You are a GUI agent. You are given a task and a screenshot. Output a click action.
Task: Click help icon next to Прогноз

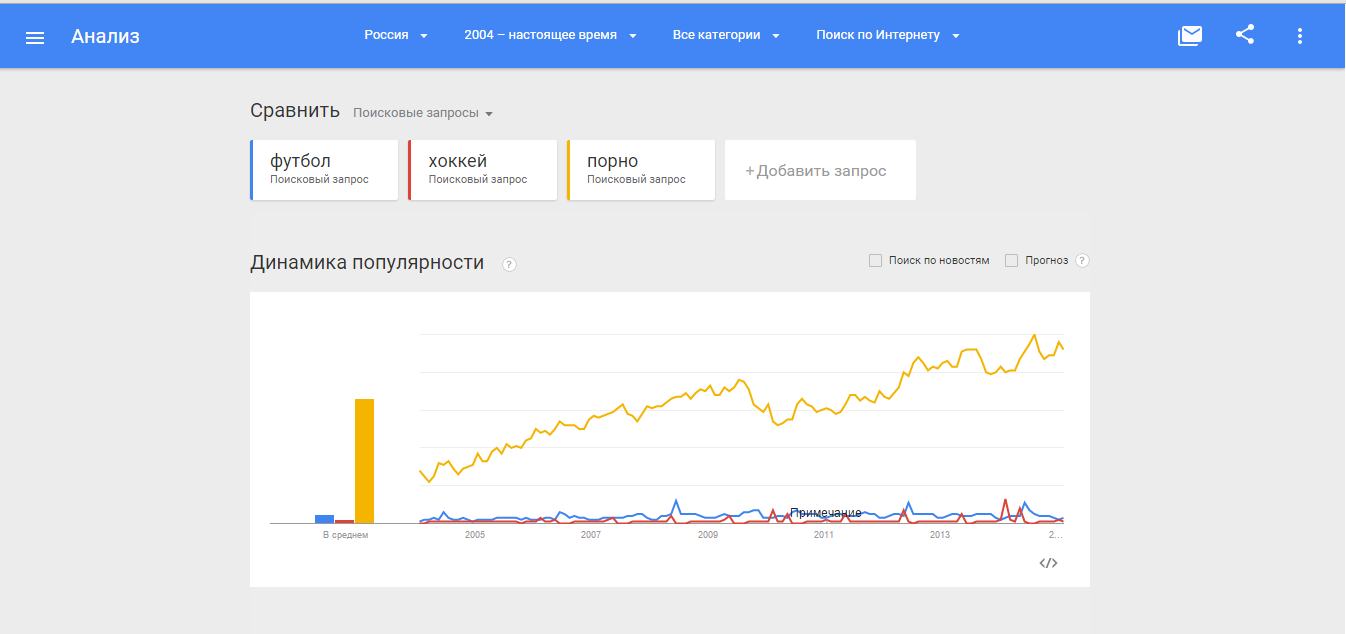tap(1082, 261)
